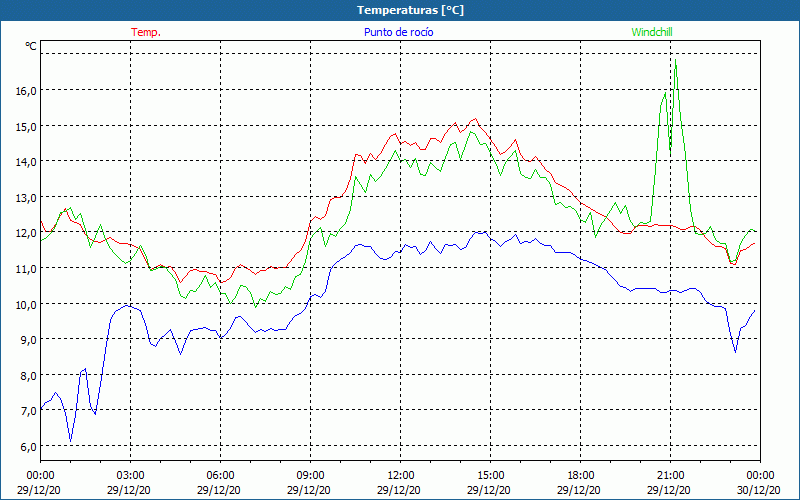Click the blue dew point minimum near 01:00

(70, 441)
